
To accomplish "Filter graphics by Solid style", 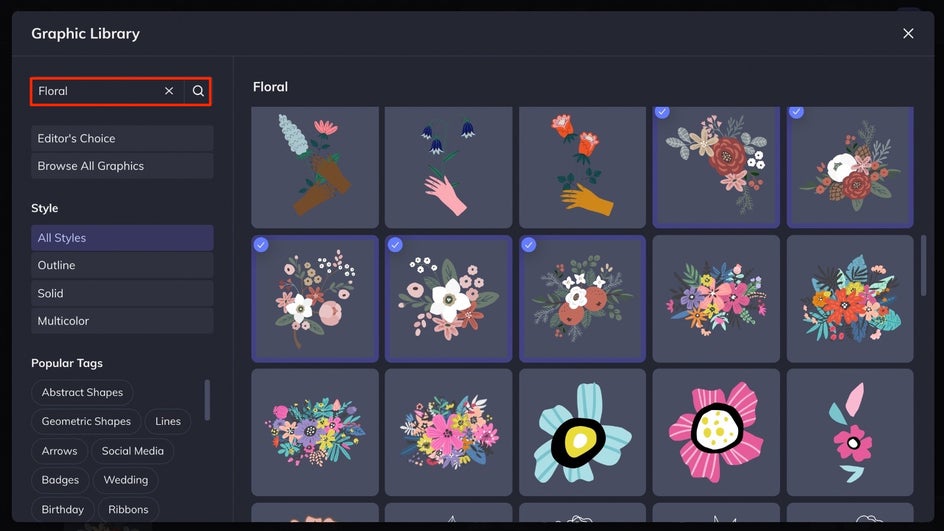I will click(x=122, y=293).
